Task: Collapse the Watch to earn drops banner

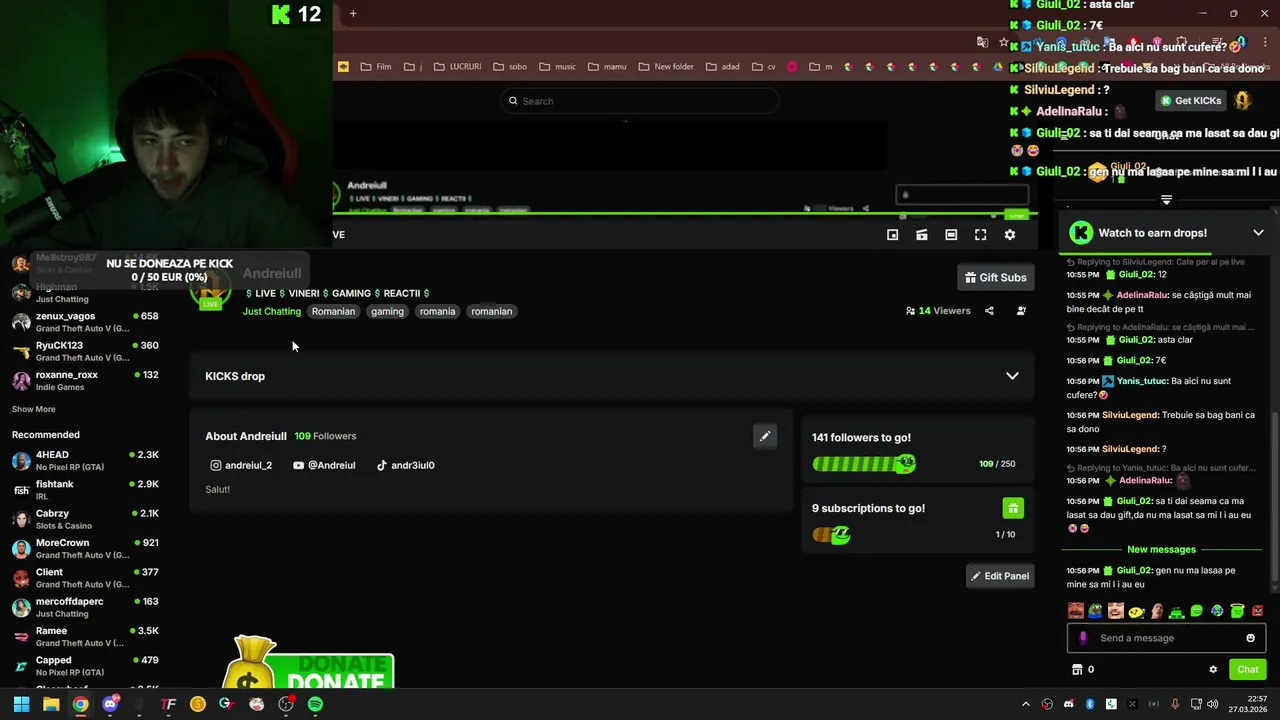Action: click(x=1258, y=233)
